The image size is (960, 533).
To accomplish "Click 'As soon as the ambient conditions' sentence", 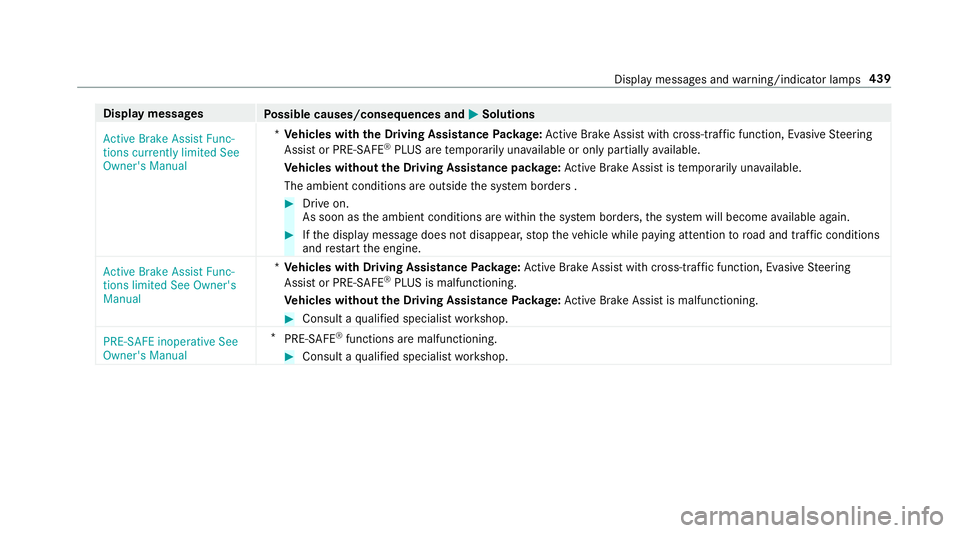I will pyautogui.click(x=576, y=217).
